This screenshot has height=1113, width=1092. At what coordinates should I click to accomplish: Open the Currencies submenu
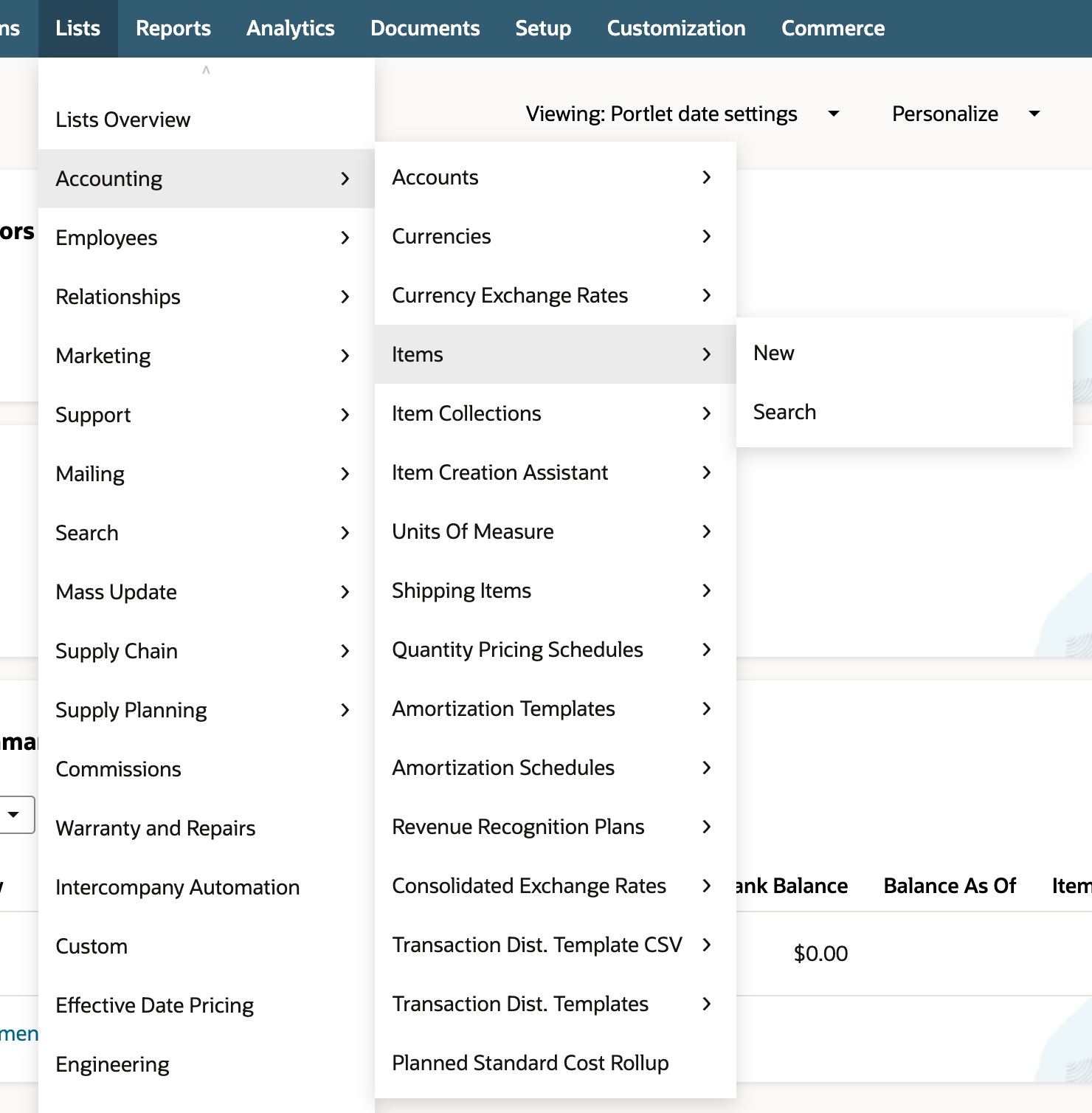pyautogui.click(x=556, y=236)
